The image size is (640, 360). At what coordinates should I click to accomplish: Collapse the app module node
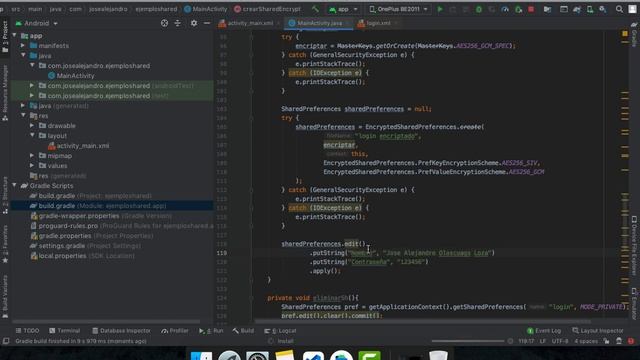tap(15, 36)
